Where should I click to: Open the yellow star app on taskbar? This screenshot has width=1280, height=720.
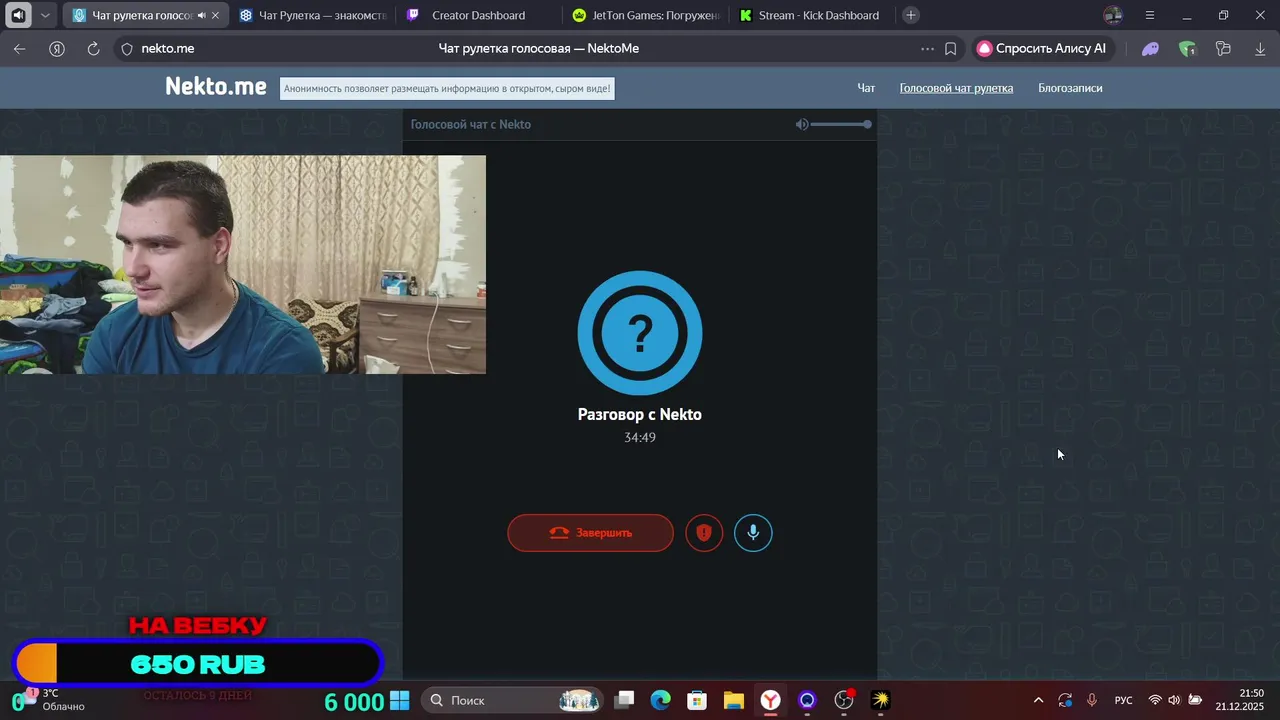pyautogui.click(x=880, y=700)
